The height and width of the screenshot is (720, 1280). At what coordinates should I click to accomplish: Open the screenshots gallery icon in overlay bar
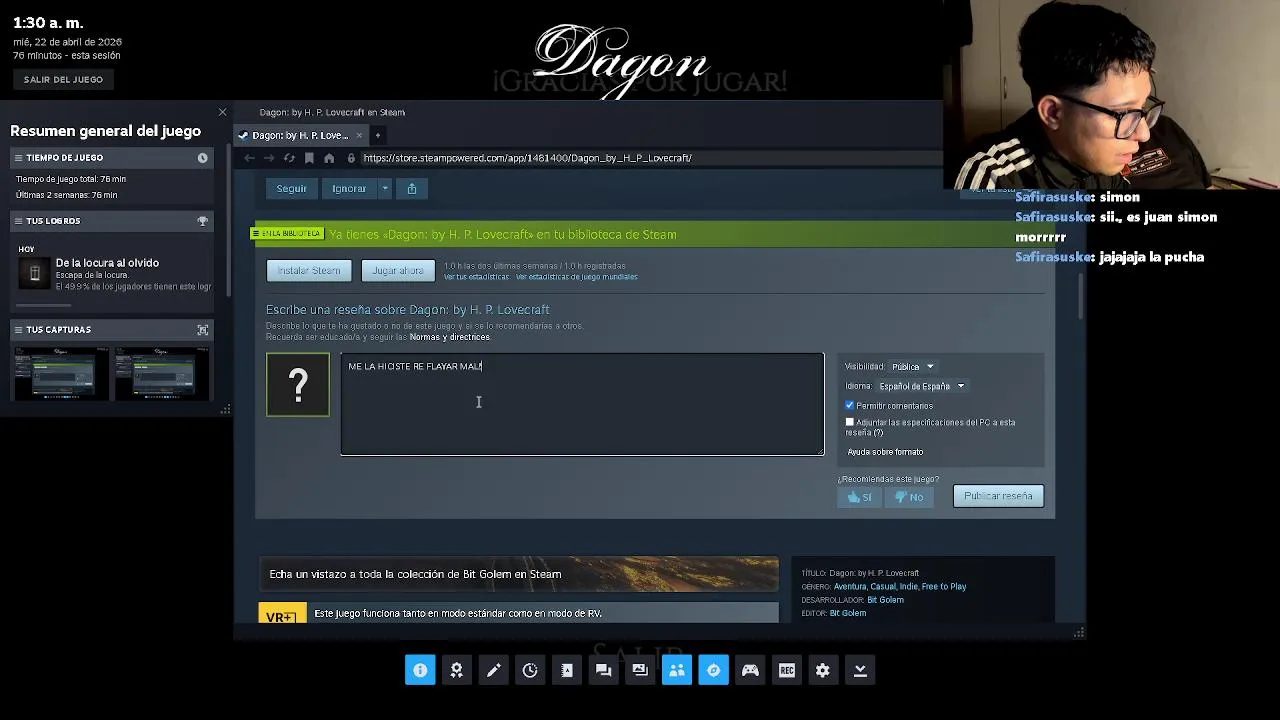coord(640,670)
